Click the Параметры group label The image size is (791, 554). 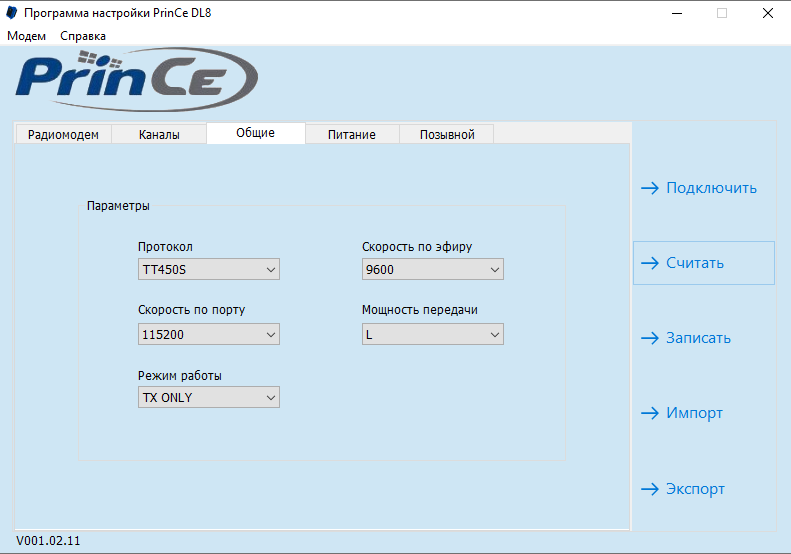[118, 206]
